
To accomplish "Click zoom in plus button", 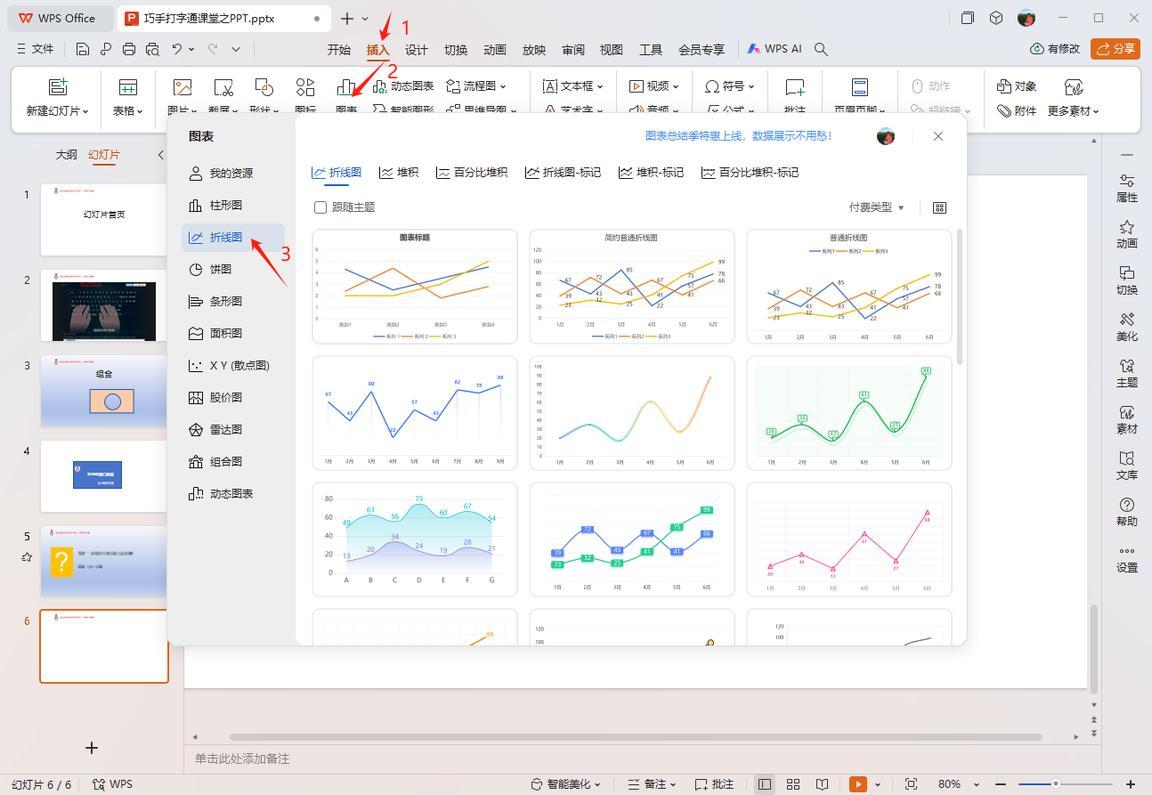I will pyautogui.click(x=1131, y=784).
